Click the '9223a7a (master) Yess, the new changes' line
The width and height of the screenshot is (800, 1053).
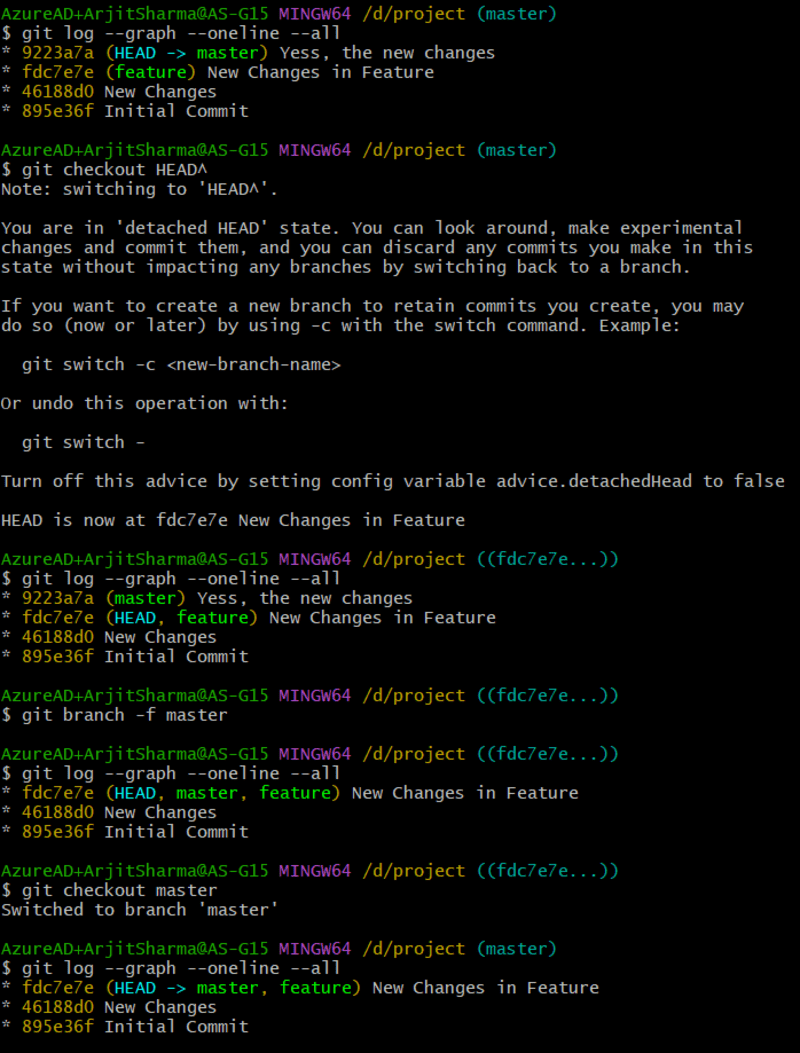207,598
